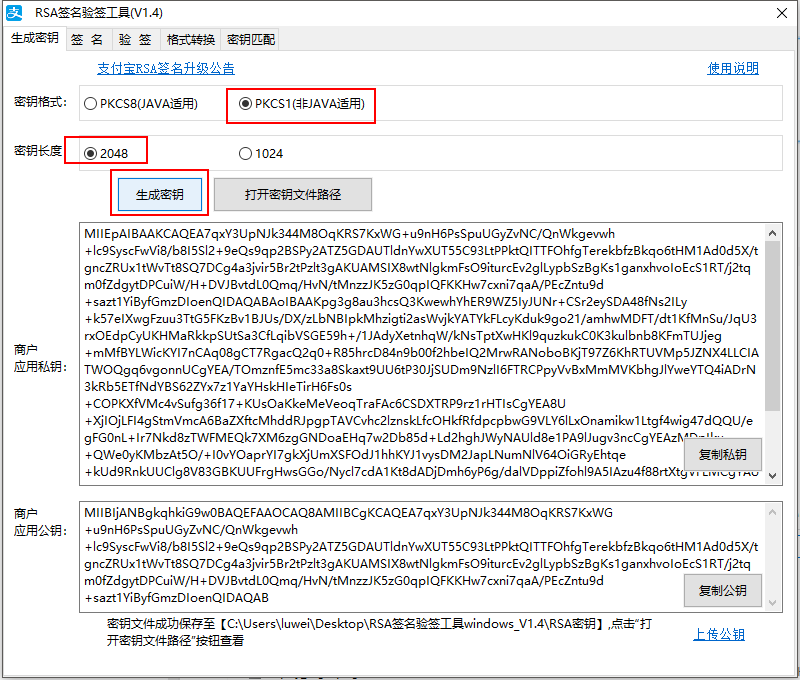Click private key scrollbar down arrow

coord(772,475)
